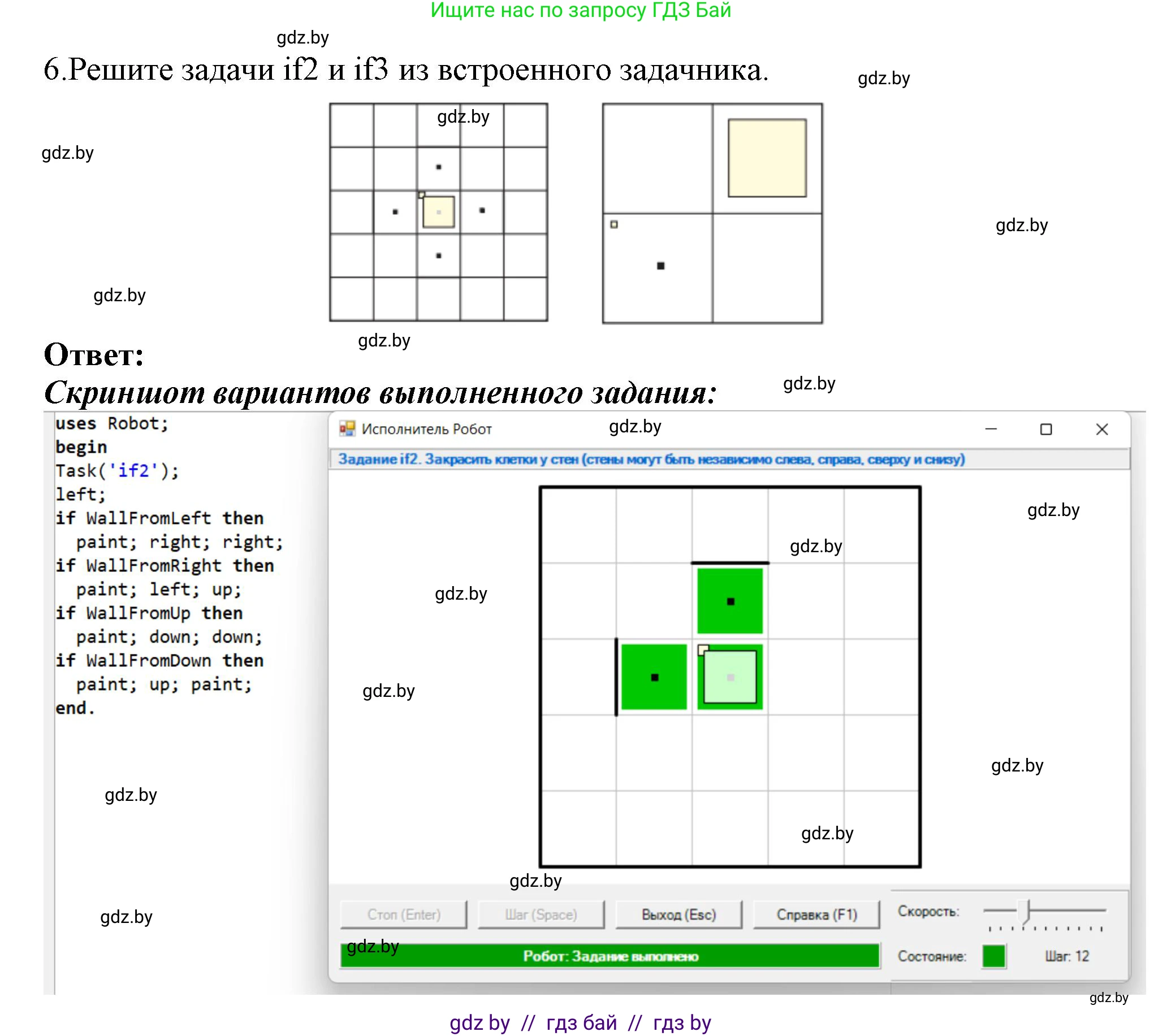Click the Task('if2') code line
Screen dimensions: 1163x1036
point(117,471)
